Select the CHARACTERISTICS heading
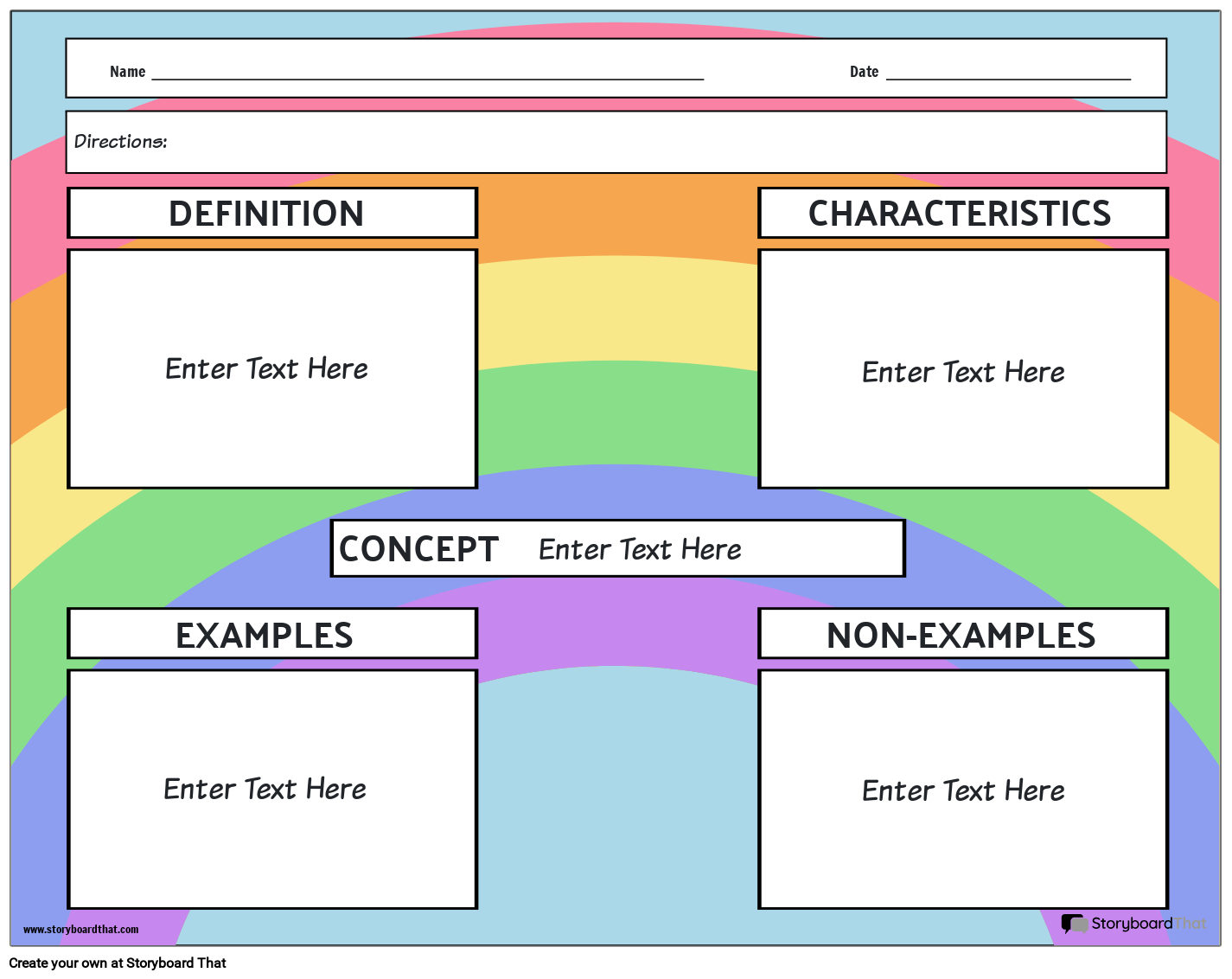 [960, 214]
